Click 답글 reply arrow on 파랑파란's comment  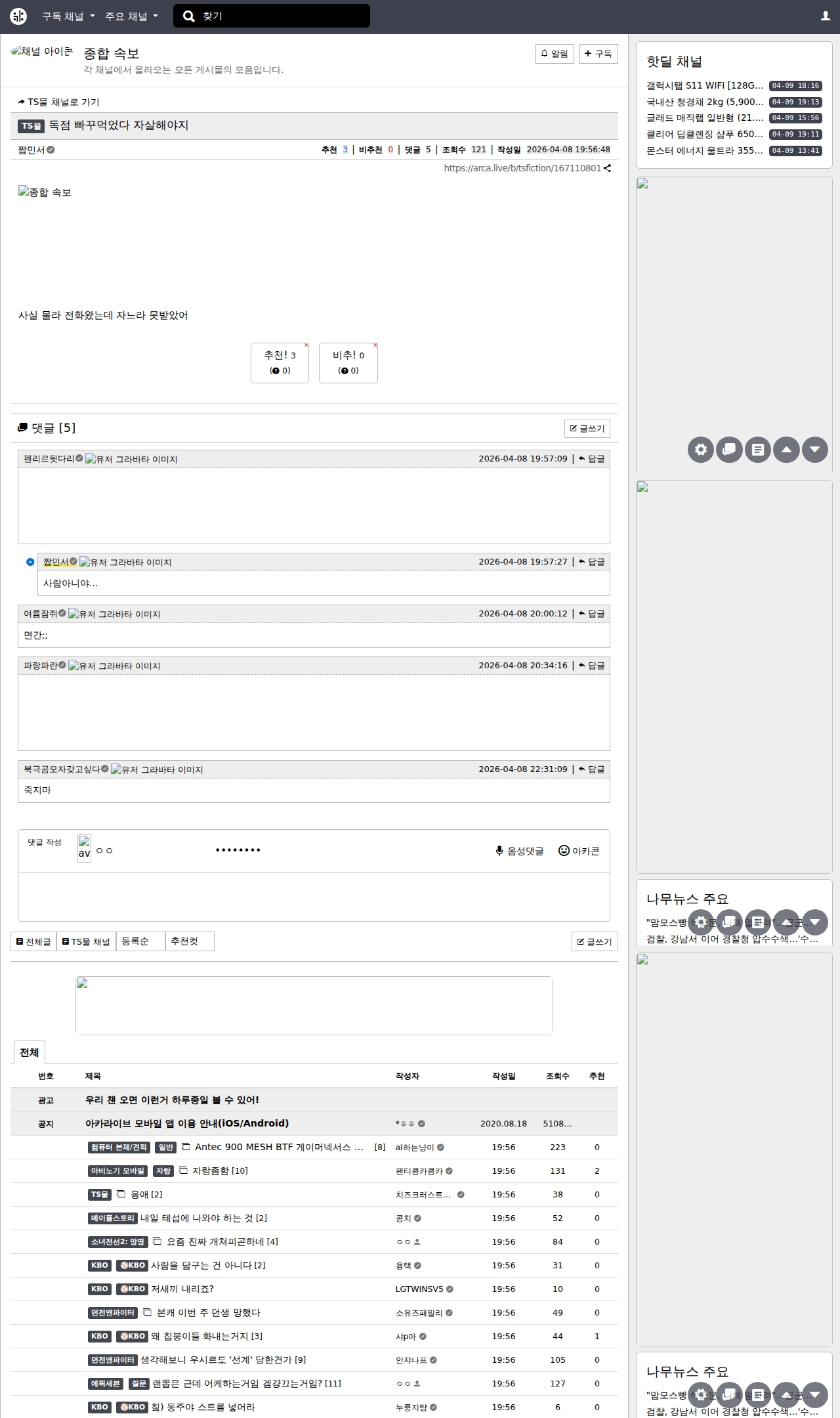point(591,665)
